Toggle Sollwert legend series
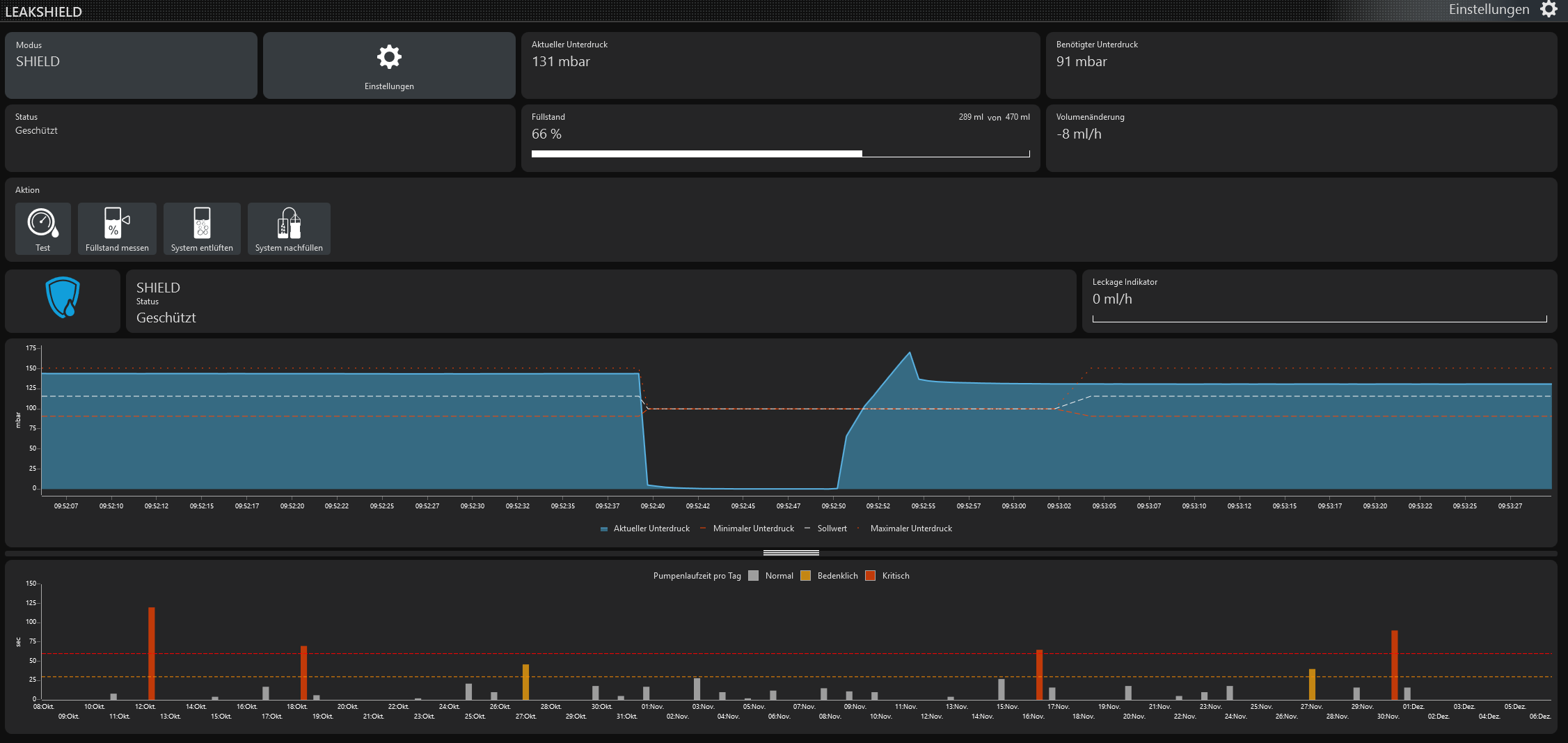The height and width of the screenshot is (743, 1568). [826, 529]
